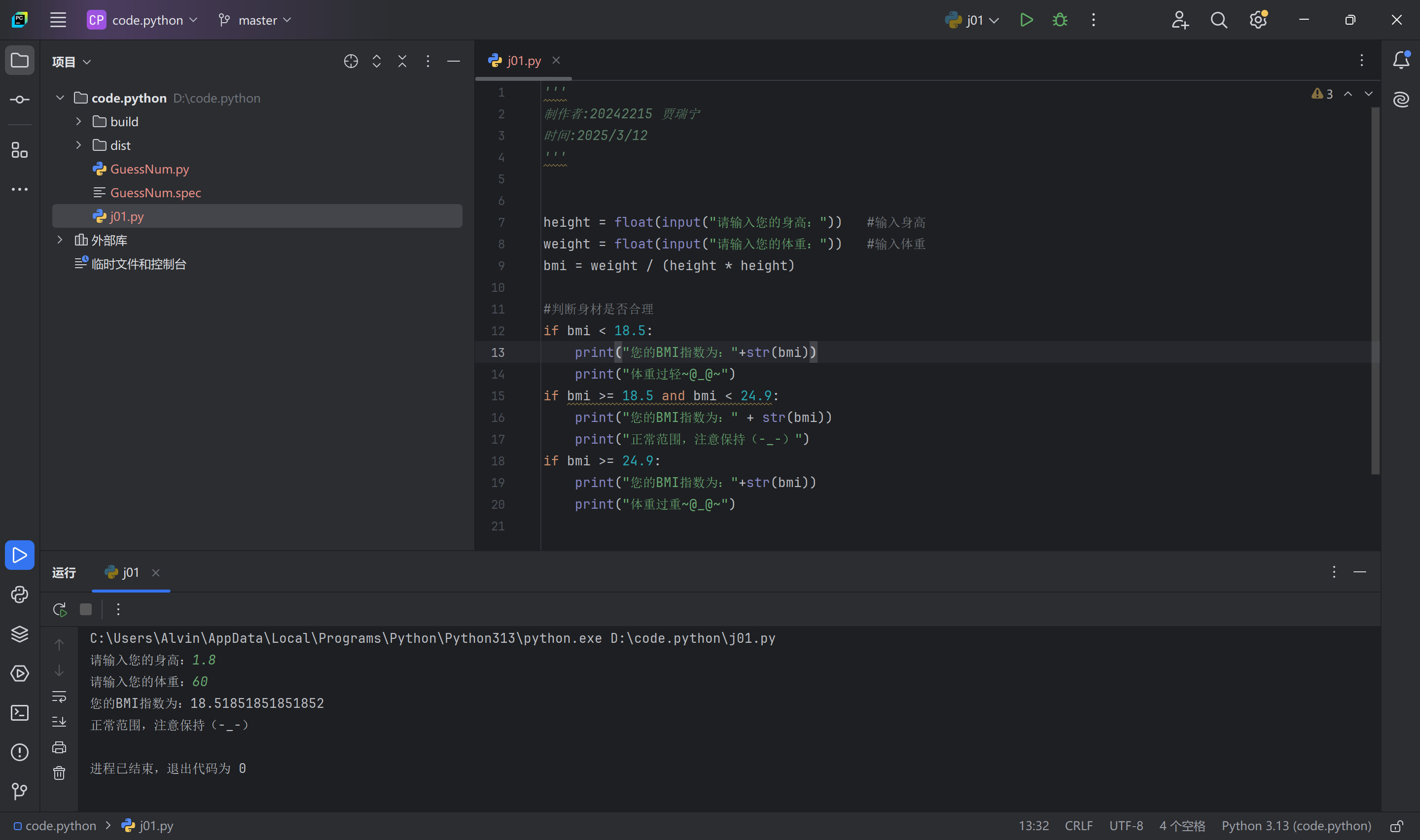1420x840 pixels.
Task: Select opened file in project tree
Action: pos(351,61)
